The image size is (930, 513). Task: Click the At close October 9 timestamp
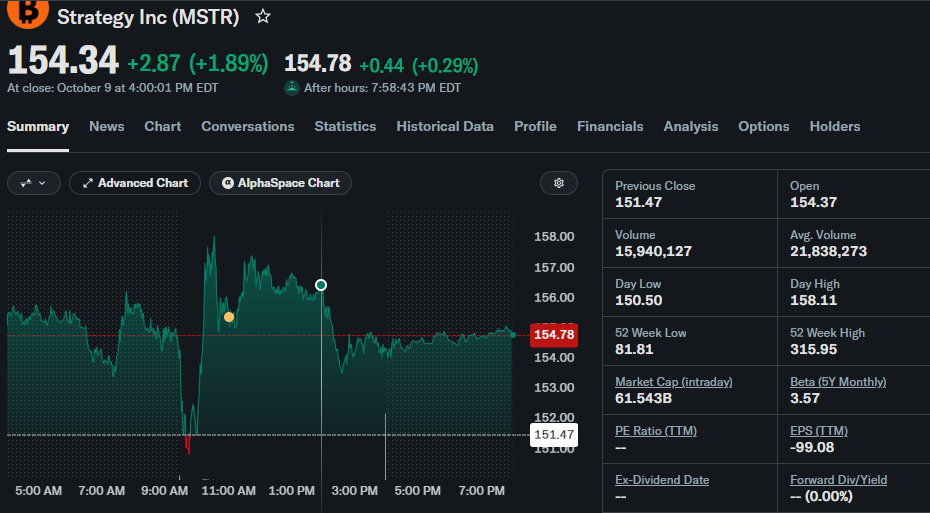tap(113, 88)
